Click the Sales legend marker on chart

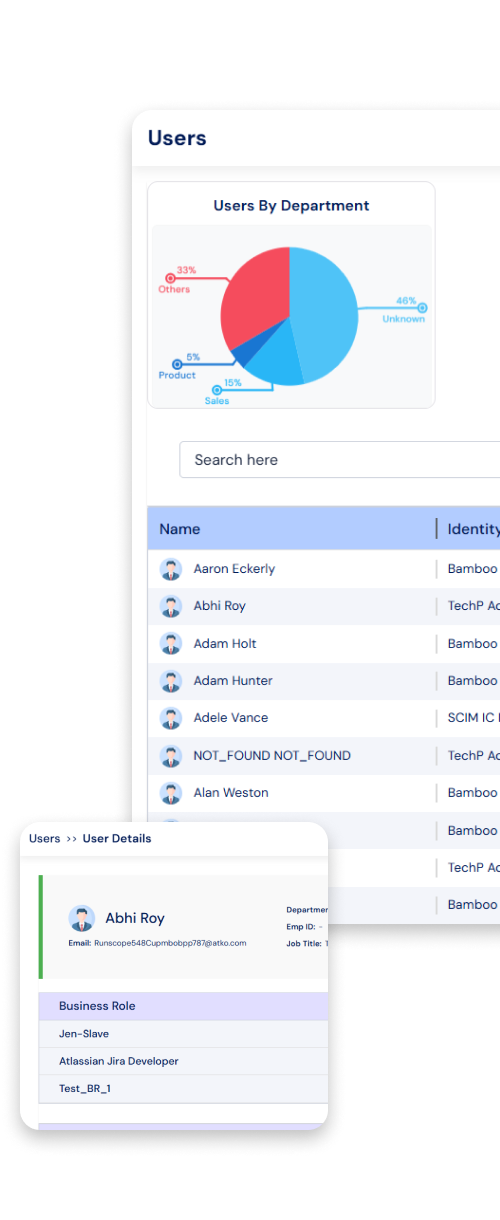(217, 390)
